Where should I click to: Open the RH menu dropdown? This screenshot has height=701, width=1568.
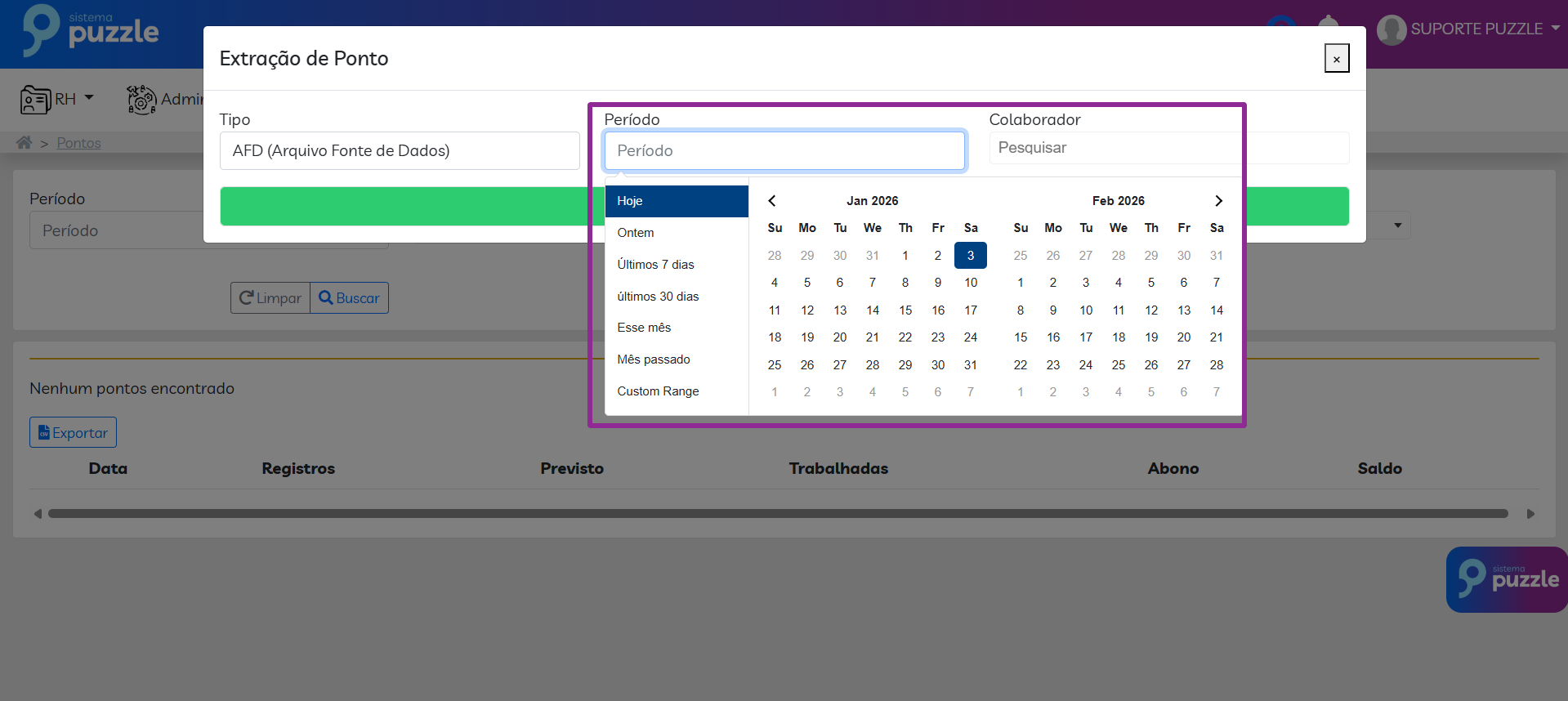(x=65, y=99)
